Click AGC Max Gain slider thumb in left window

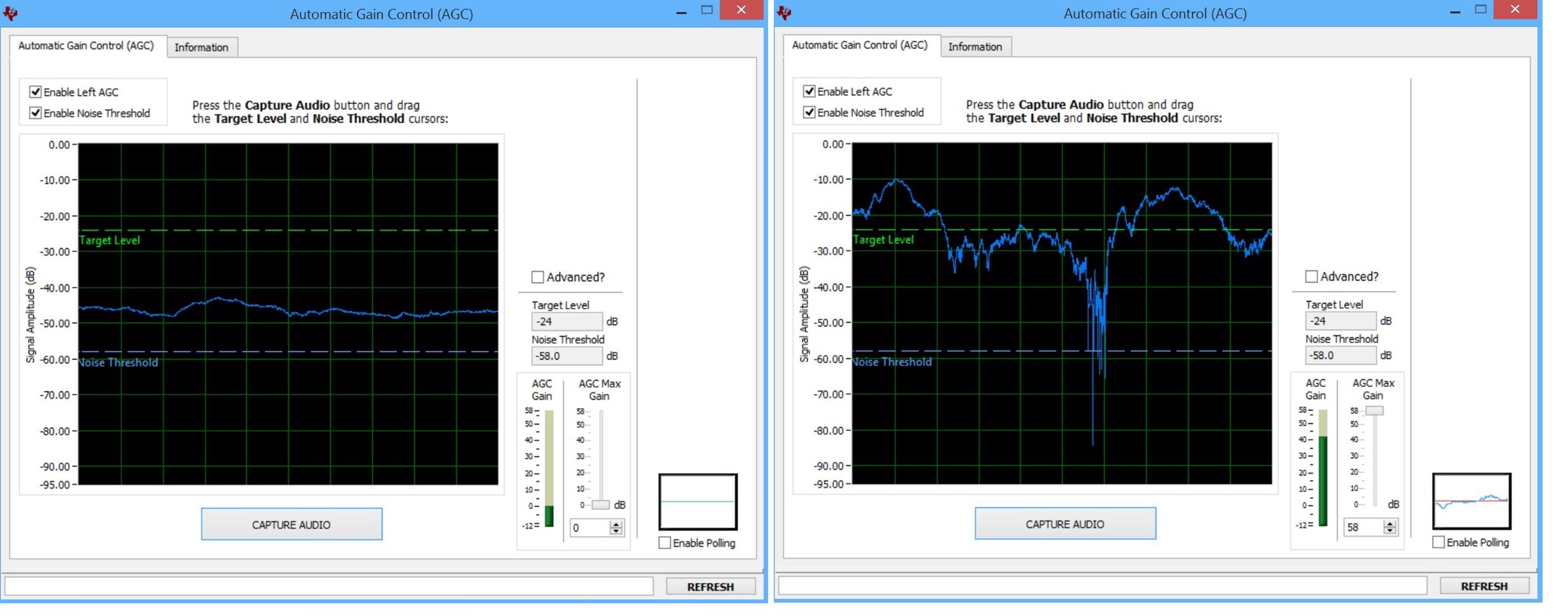click(600, 505)
